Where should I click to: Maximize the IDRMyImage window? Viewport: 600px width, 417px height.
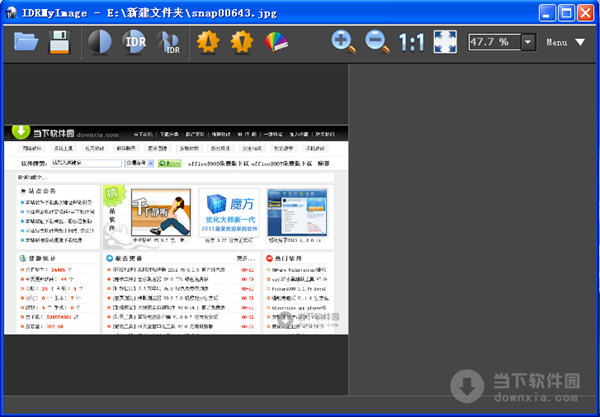[x=566, y=13]
